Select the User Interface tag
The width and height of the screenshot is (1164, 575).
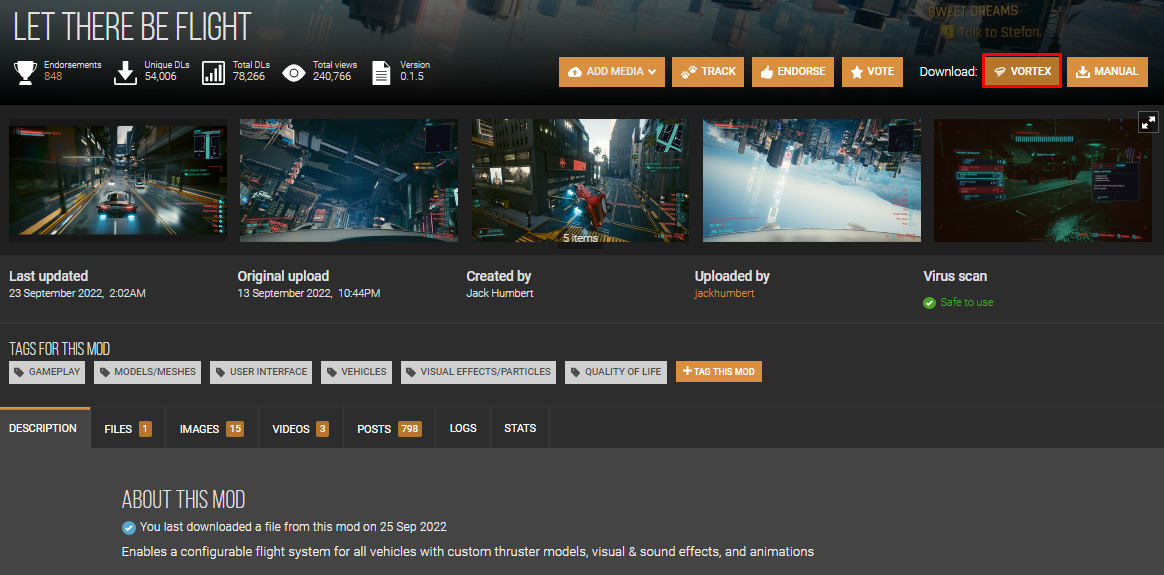(x=261, y=372)
